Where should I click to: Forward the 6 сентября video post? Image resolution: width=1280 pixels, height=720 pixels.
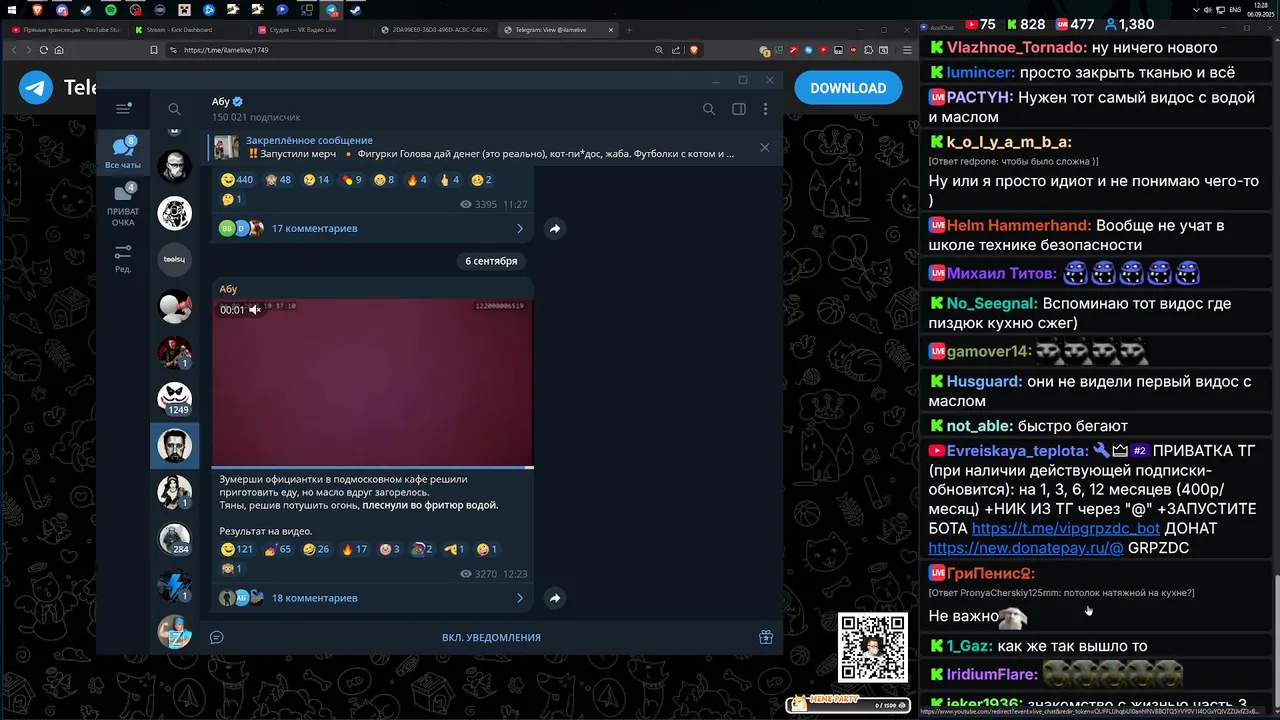coord(554,598)
